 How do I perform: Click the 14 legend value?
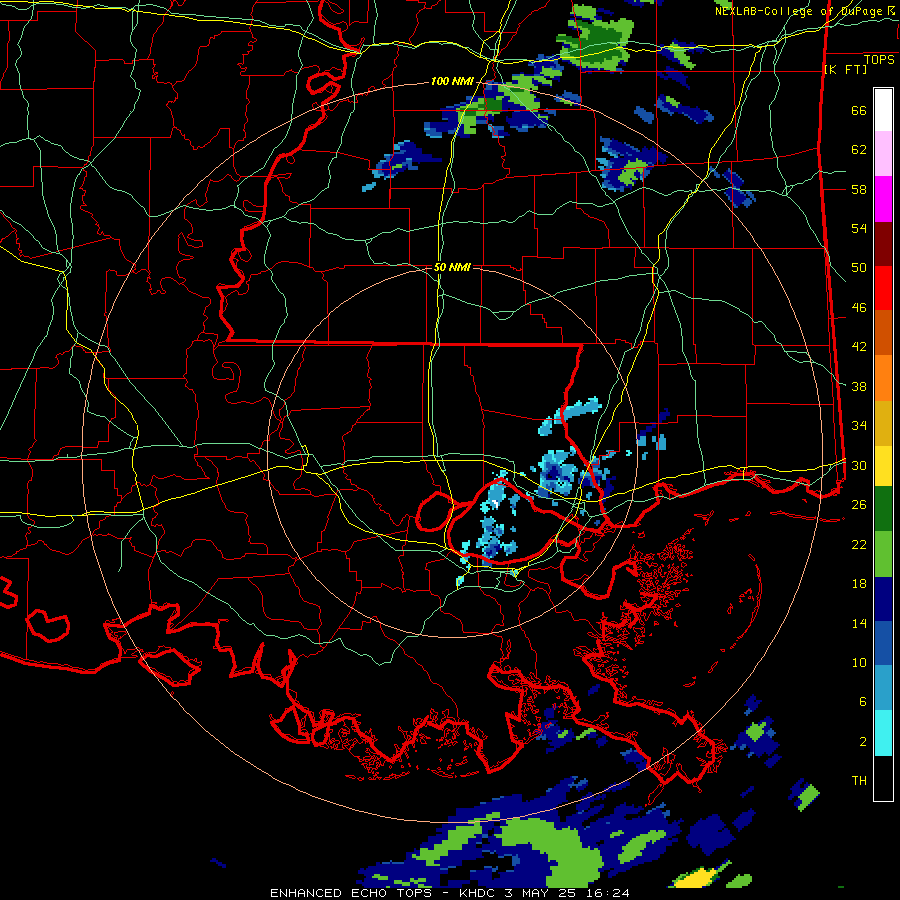point(859,623)
